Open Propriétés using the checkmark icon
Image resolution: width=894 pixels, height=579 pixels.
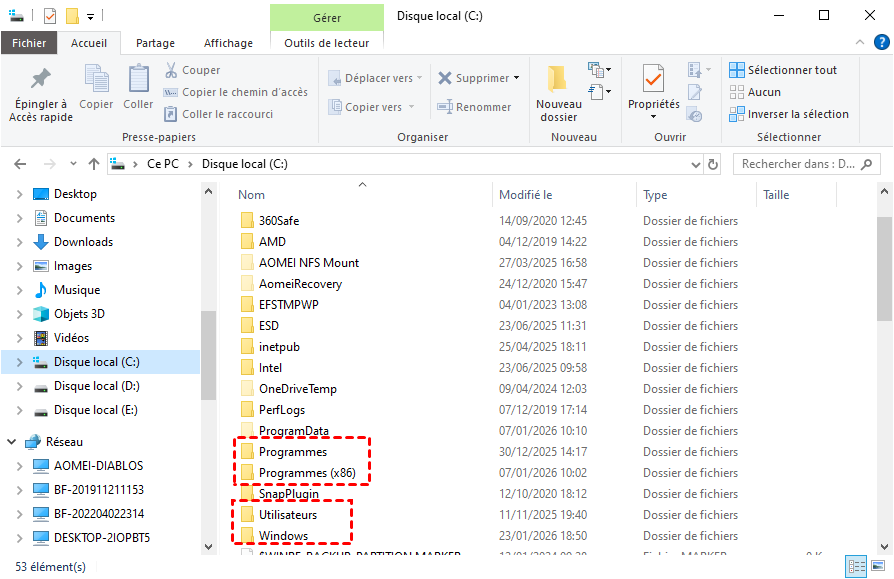click(653, 80)
